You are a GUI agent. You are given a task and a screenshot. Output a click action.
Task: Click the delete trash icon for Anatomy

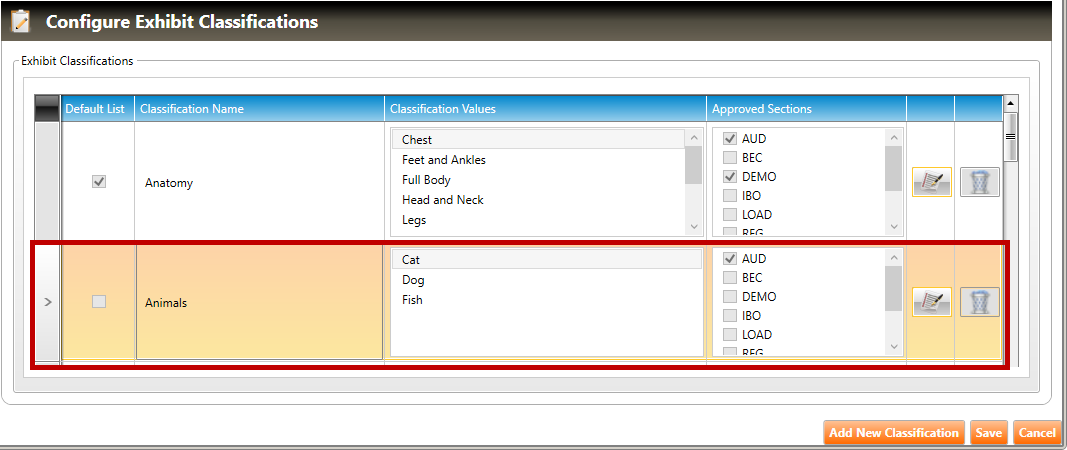[979, 182]
